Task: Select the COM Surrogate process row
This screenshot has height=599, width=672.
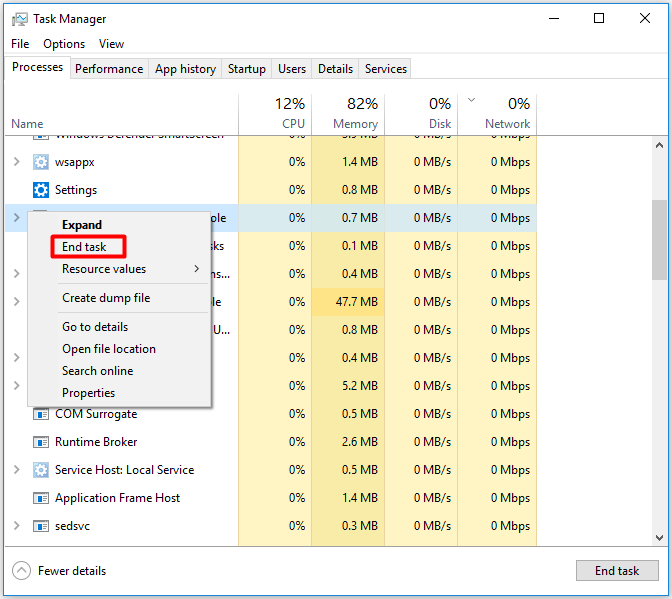Action: (271, 414)
